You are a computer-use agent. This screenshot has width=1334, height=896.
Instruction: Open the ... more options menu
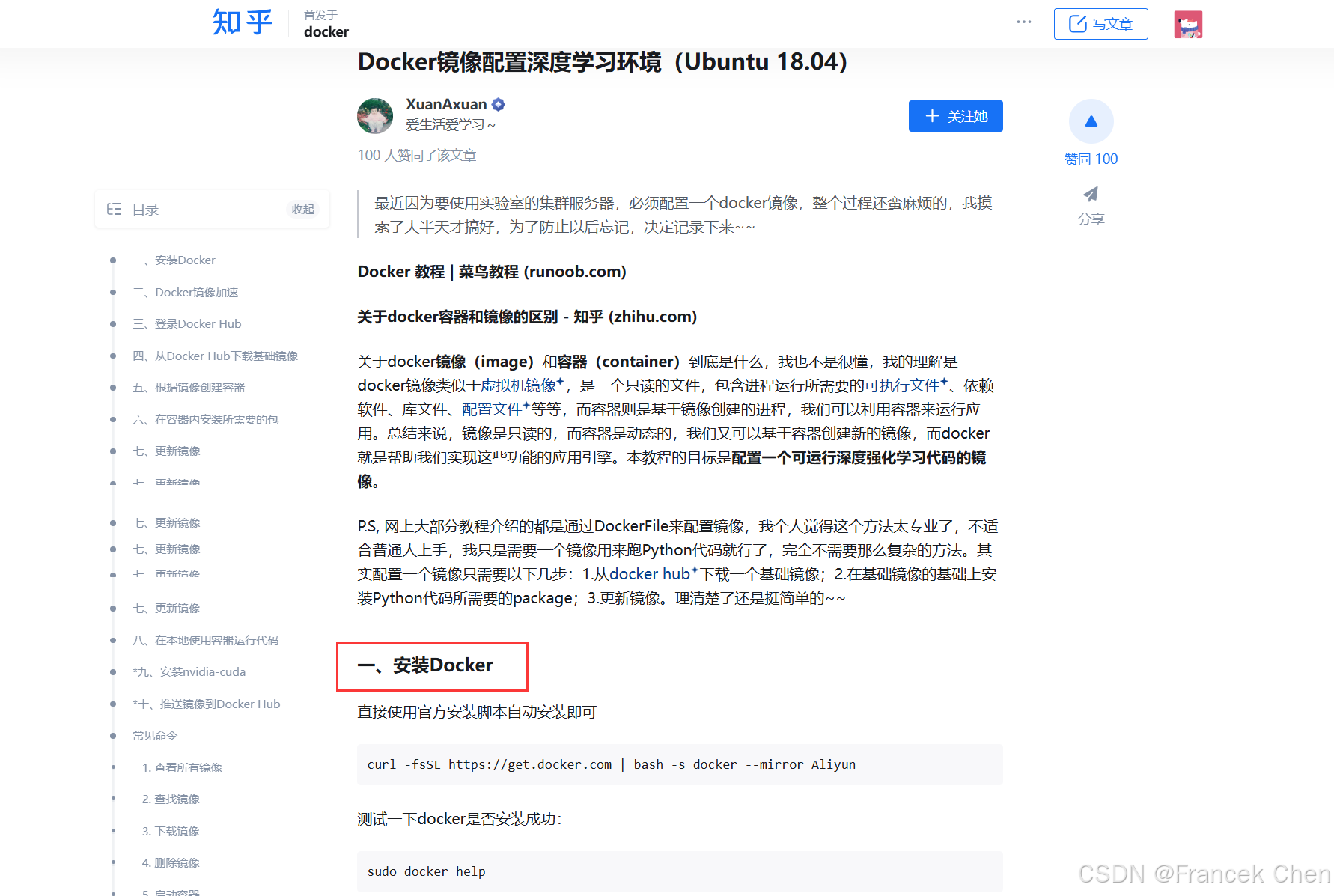pos(1023,22)
